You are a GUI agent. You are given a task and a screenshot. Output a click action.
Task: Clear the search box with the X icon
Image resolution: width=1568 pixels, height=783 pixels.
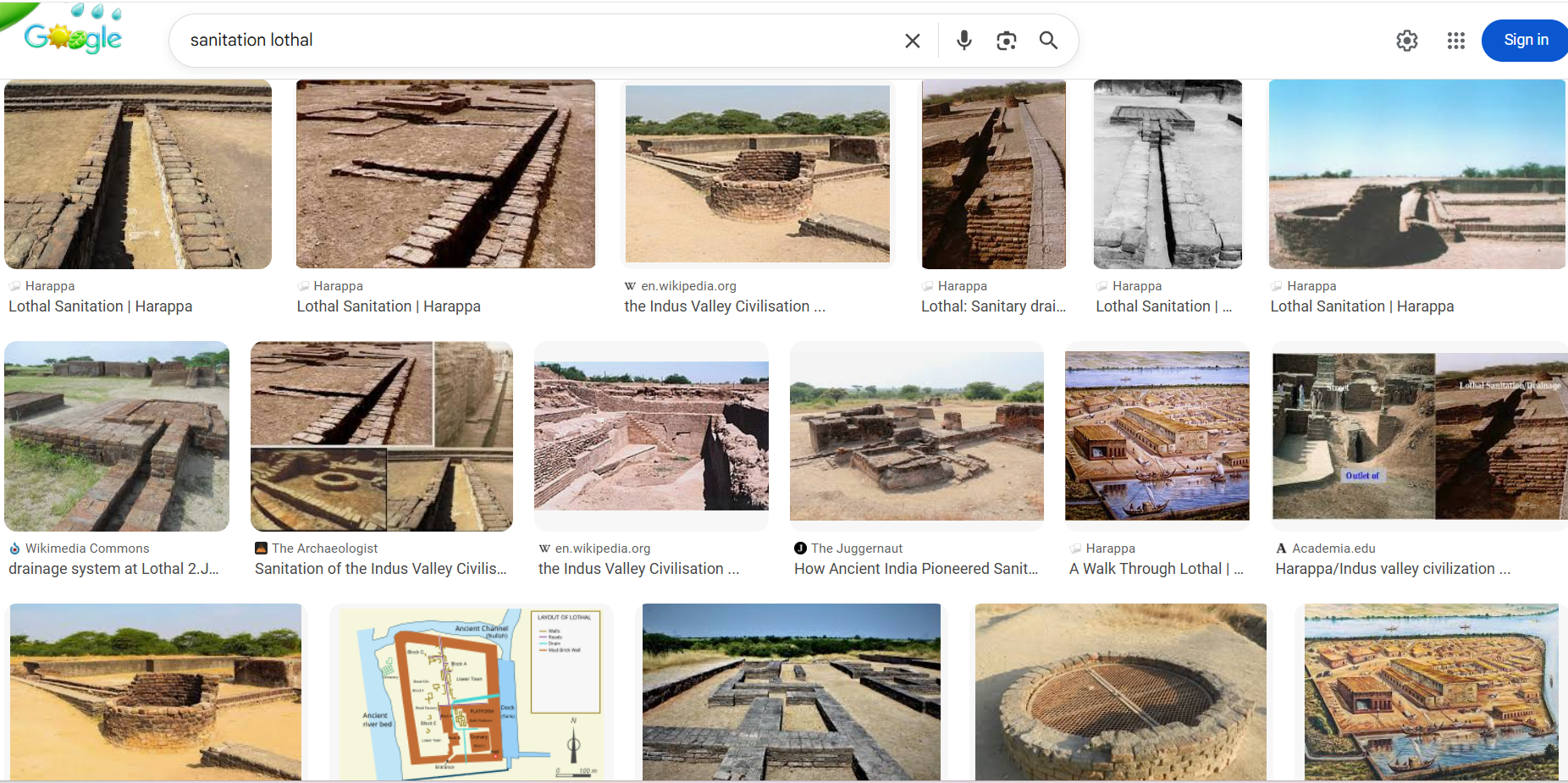pos(912,41)
